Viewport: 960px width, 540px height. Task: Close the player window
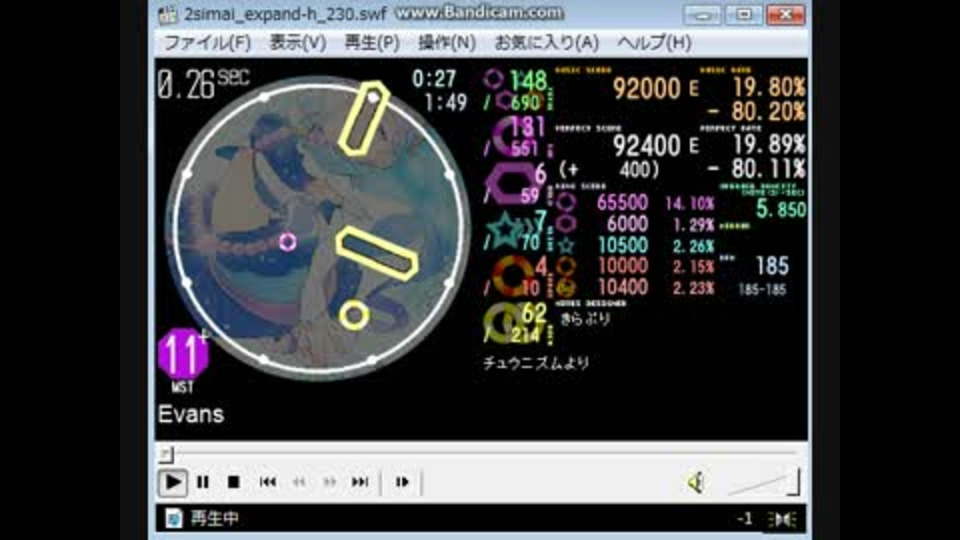coord(786,15)
